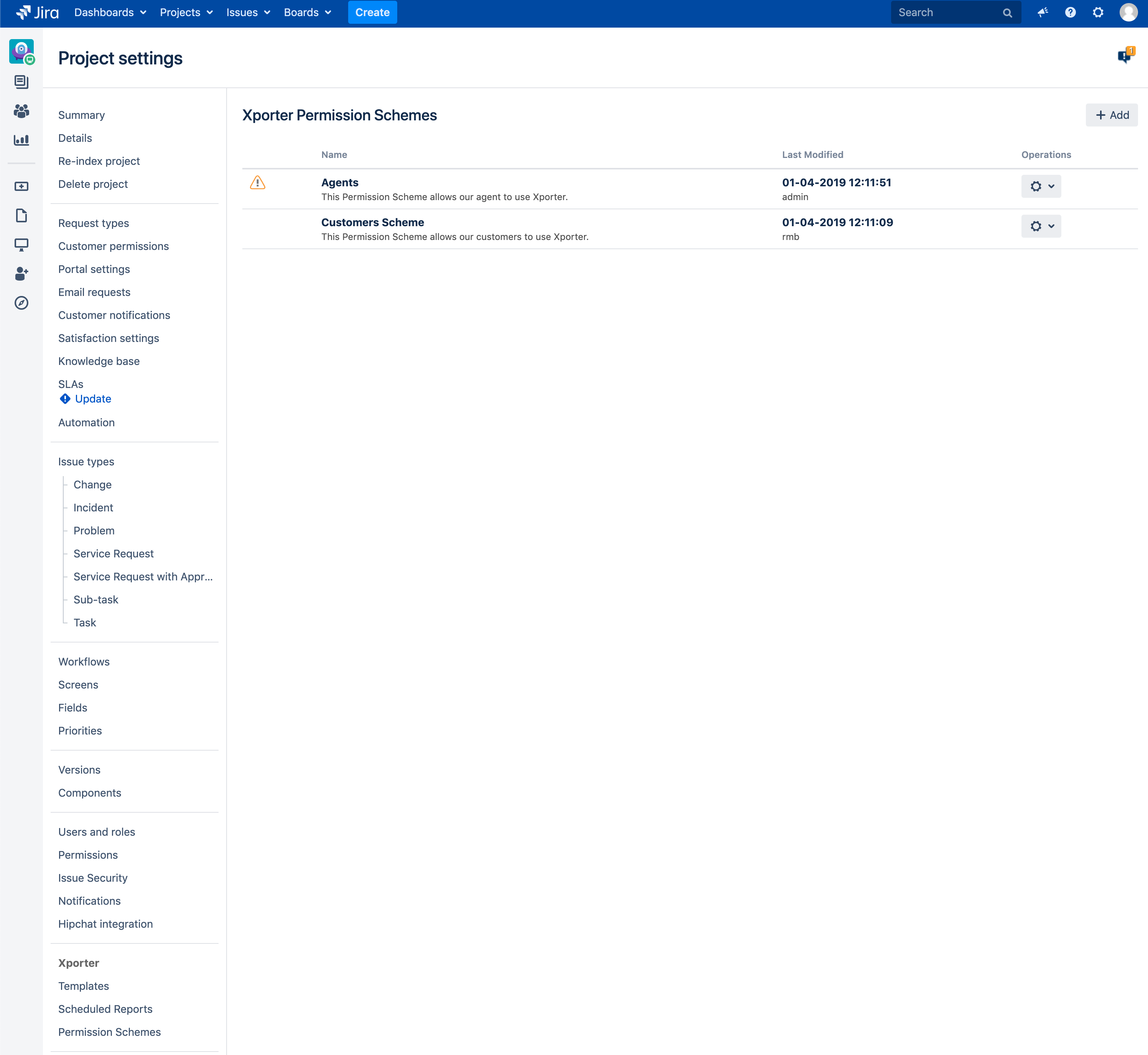This screenshot has height=1055, width=1148.
Task: Click the Invite team user-plus icon
Action: pyautogui.click(x=21, y=274)
